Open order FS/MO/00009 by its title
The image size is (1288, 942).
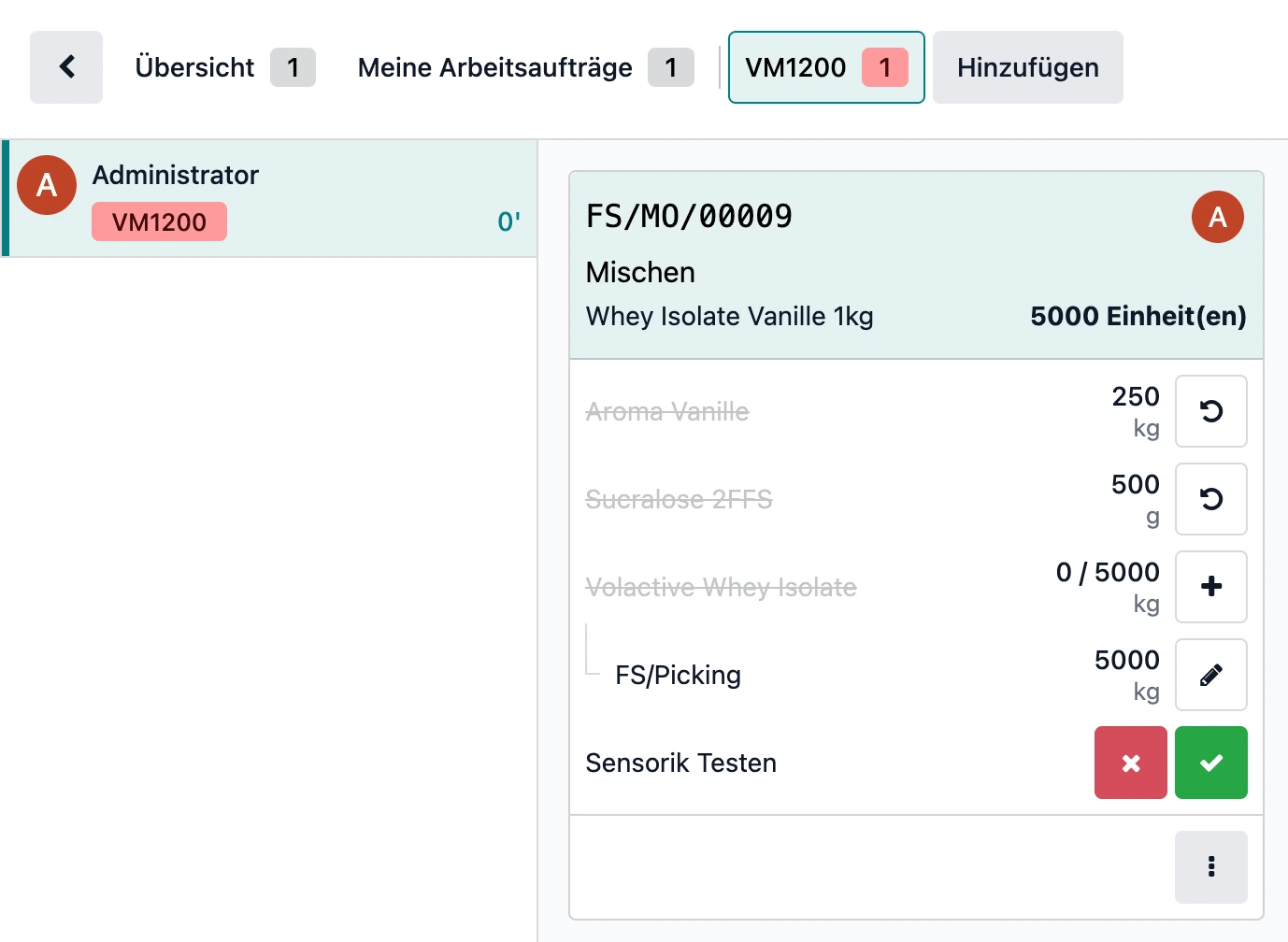[689, 216]
